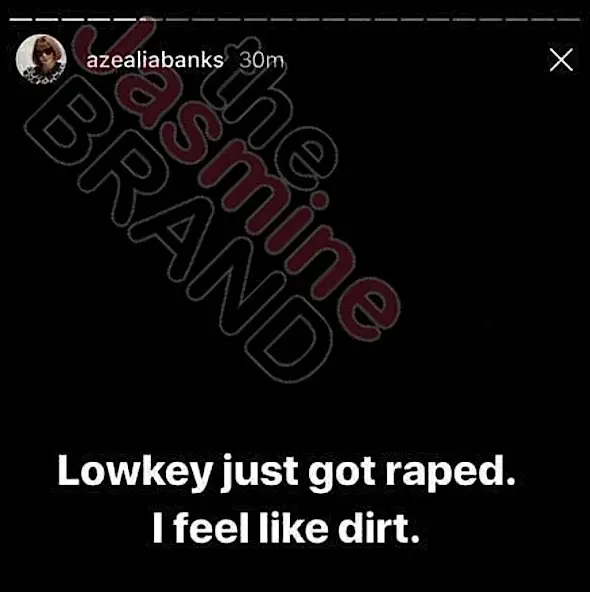
Task: Select the fifth filled progress segment
Action: [x=125, y=19]
